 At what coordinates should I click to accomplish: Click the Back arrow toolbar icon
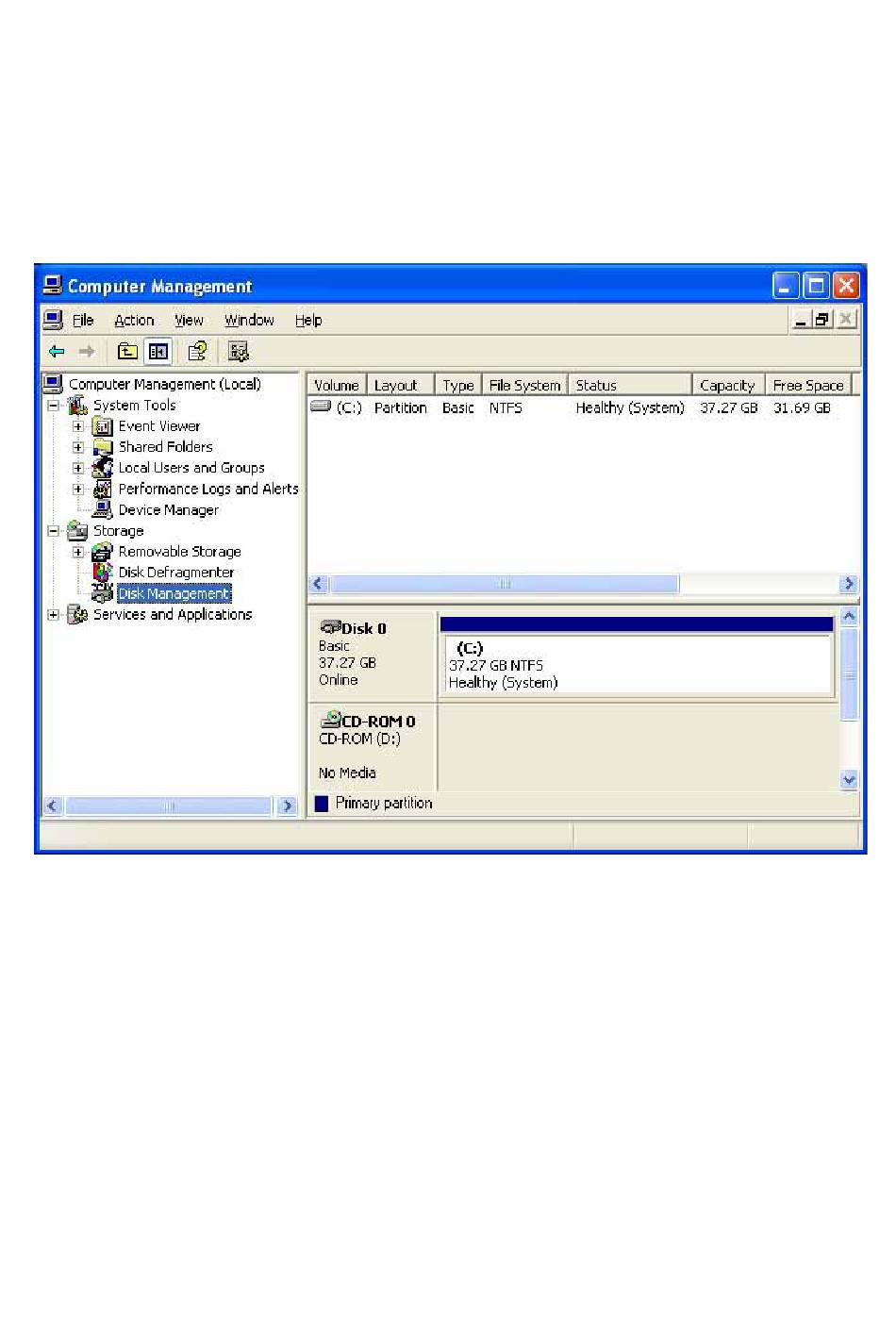click(57, 352)
